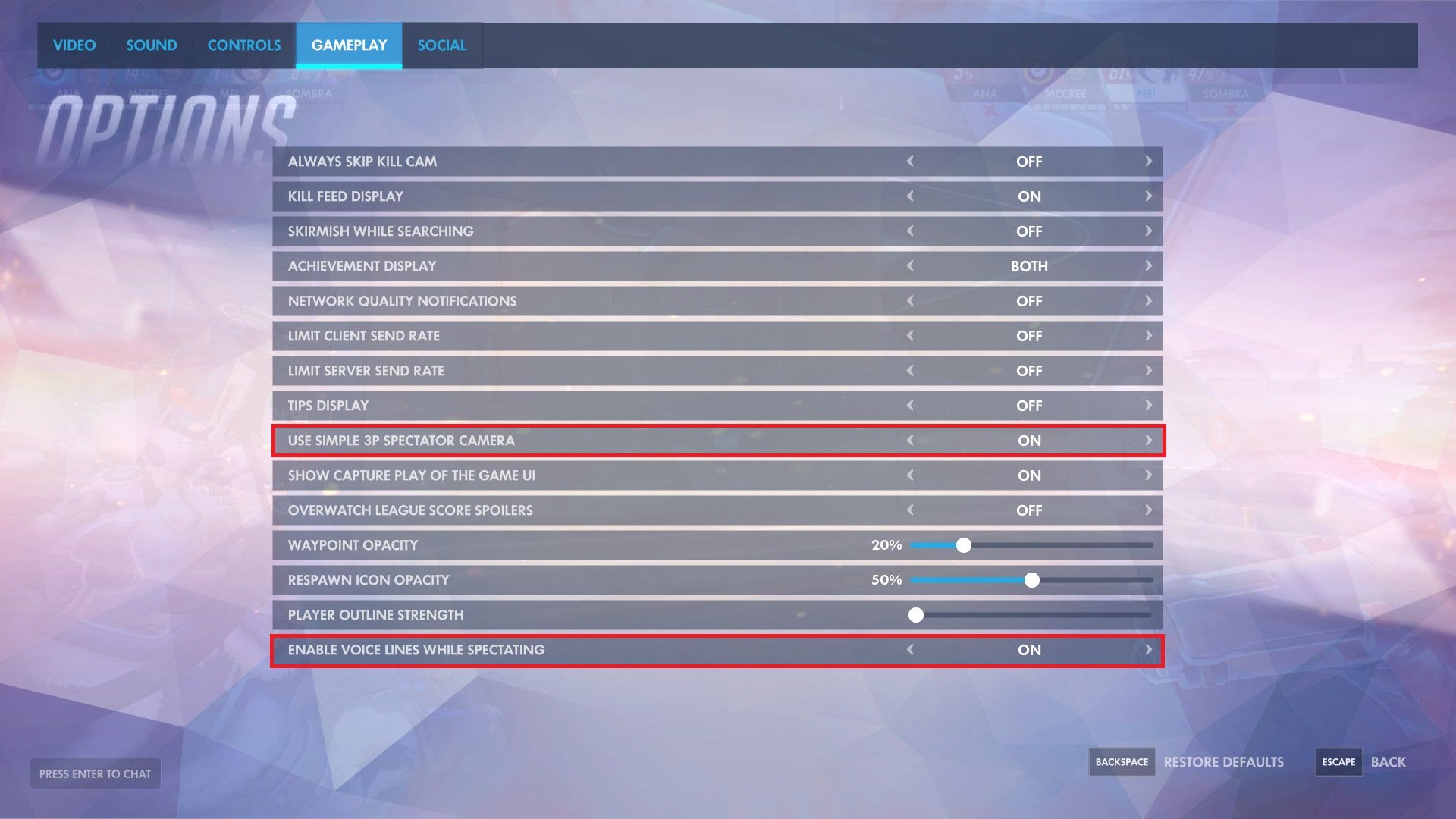The width and height of the screenshot is (1456, 819).
Task: Switch to the Video settings tab
Action: [74, 45]
